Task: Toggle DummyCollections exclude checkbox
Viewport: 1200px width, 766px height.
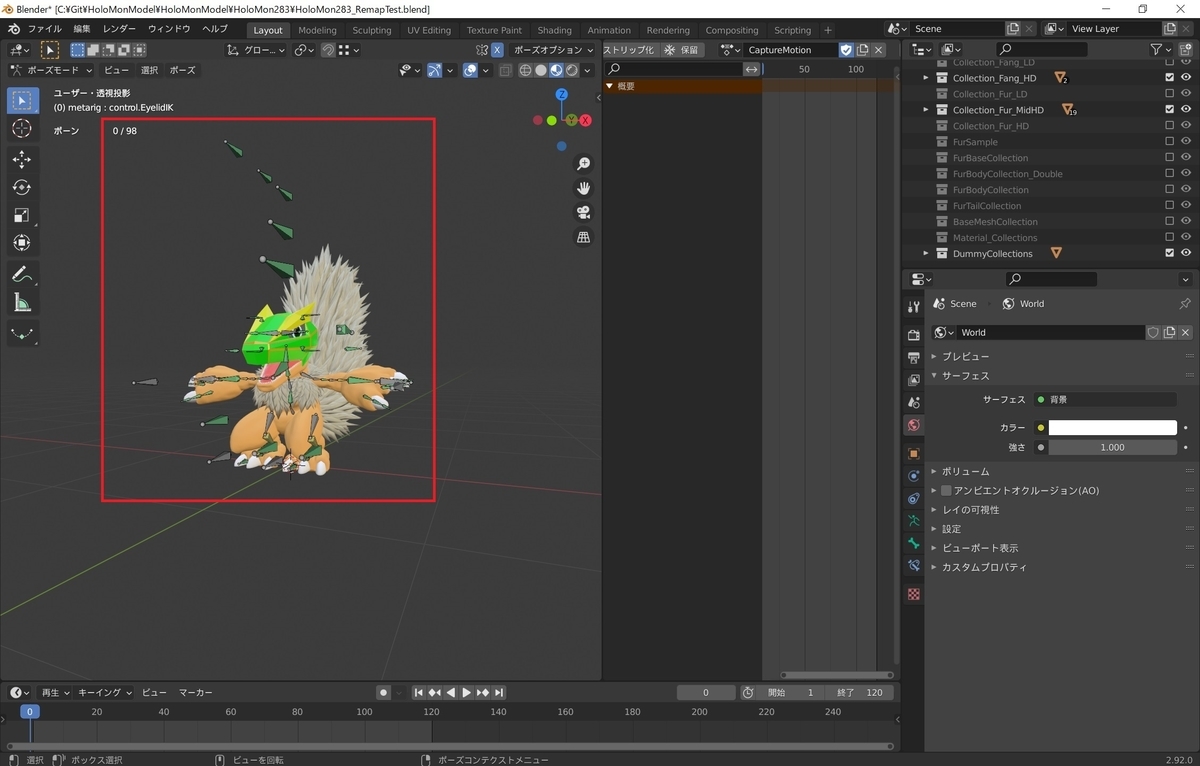Action: point(1170,254)
